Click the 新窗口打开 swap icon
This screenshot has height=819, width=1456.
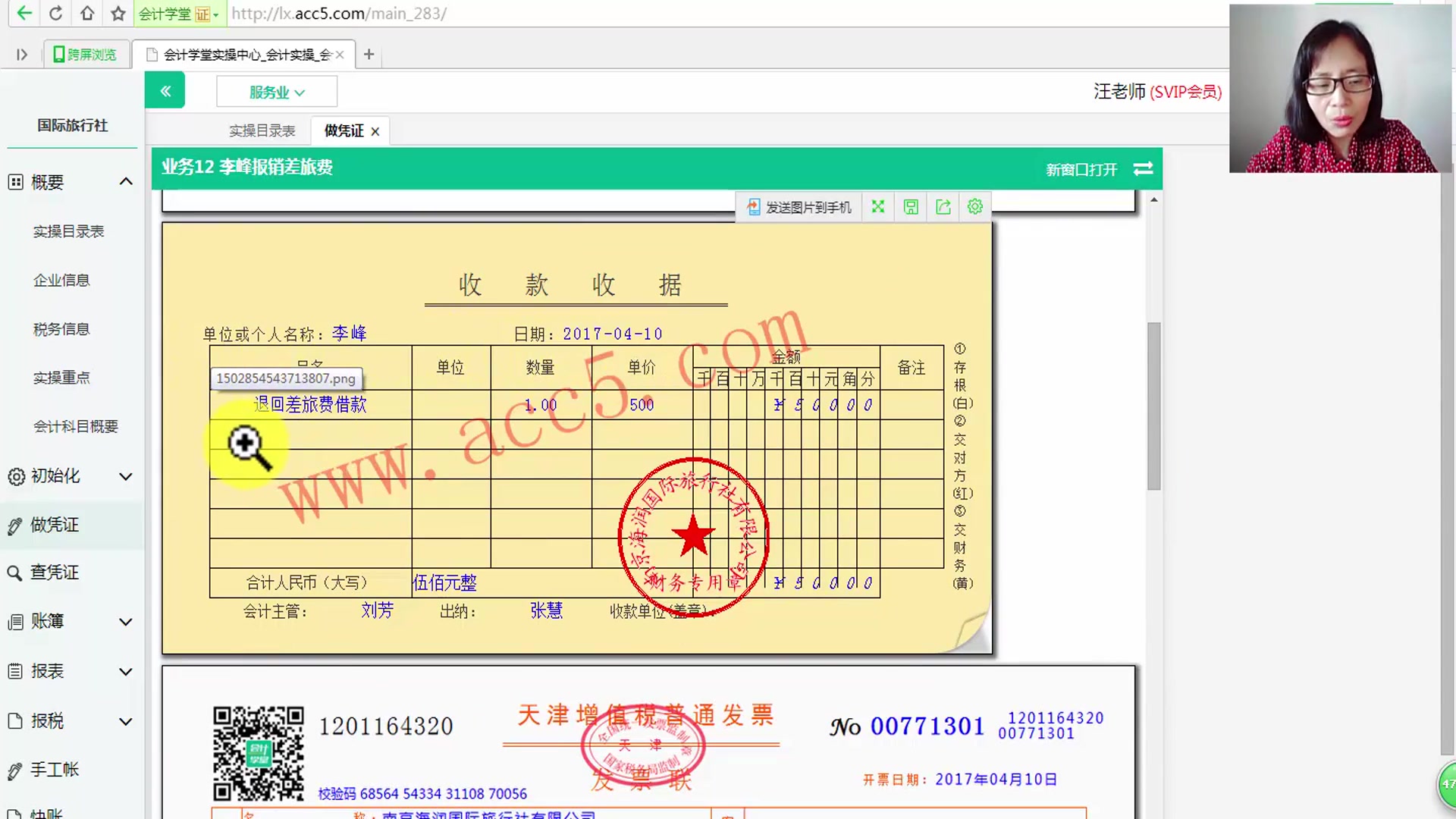pyautogui.click(x=1143, y=169)
